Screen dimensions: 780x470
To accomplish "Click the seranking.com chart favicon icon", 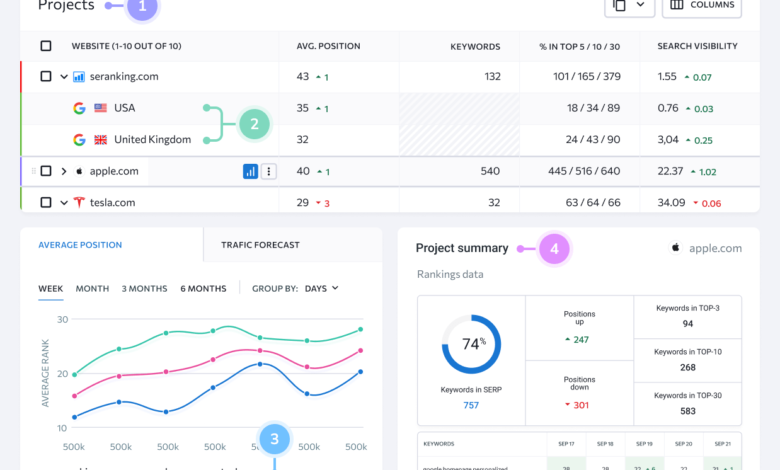I will pyautogui.click(x=79, y=77).
